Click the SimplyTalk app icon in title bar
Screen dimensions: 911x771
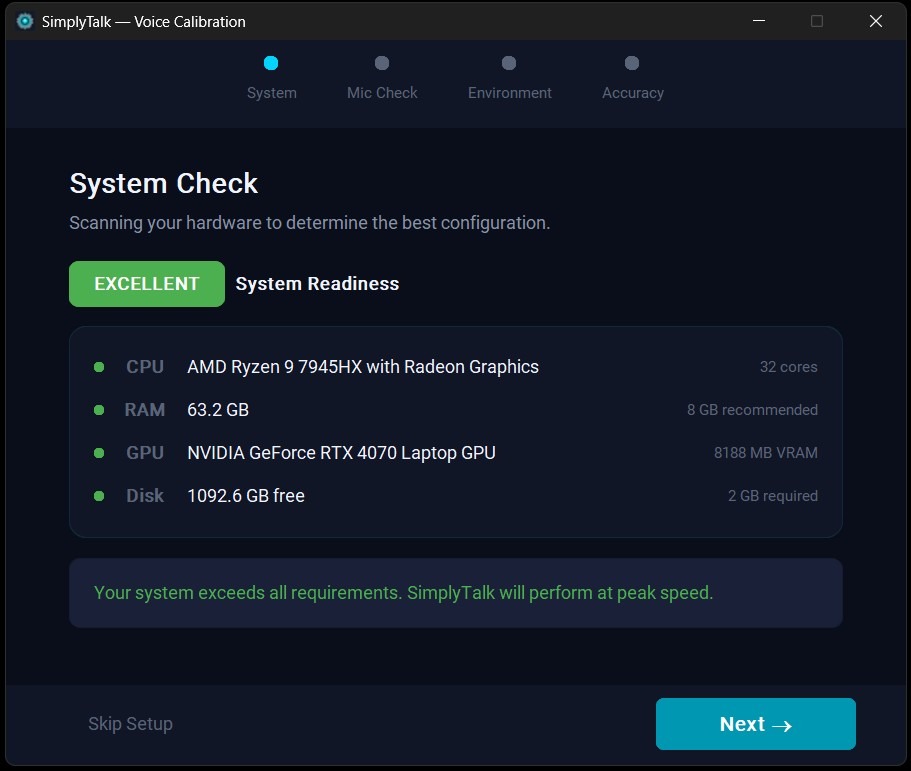tap(24, 21)
